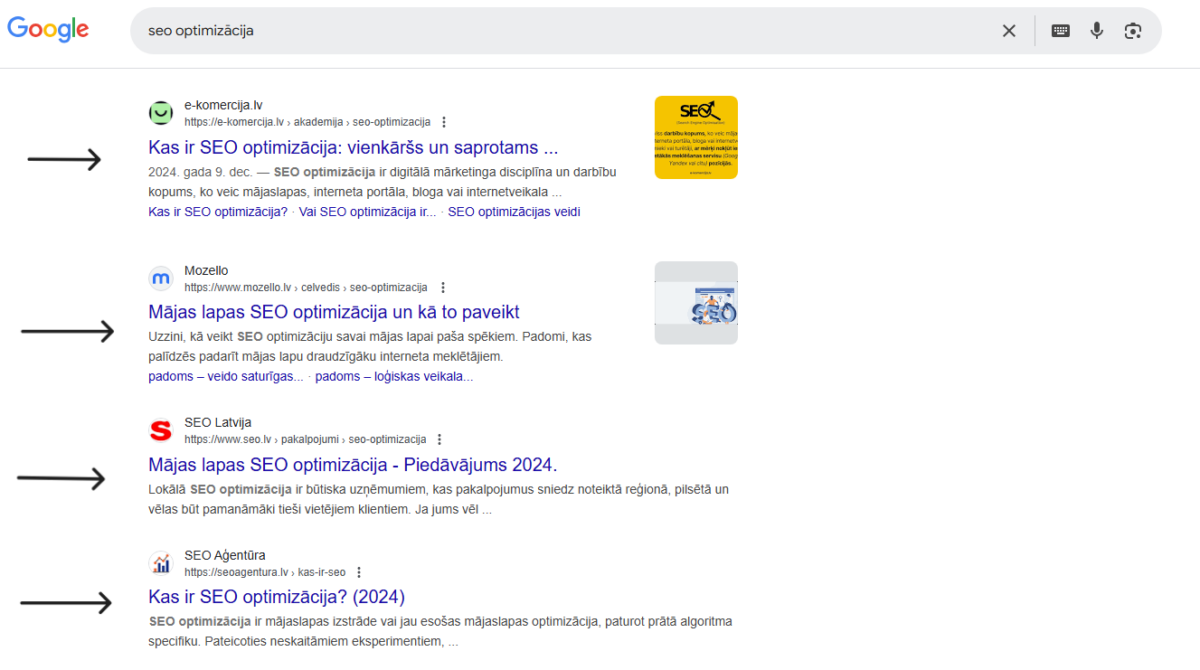Screen dimensions: 1200x670
Task: Click the Mozello result thumbnail image
Action: 696,303
